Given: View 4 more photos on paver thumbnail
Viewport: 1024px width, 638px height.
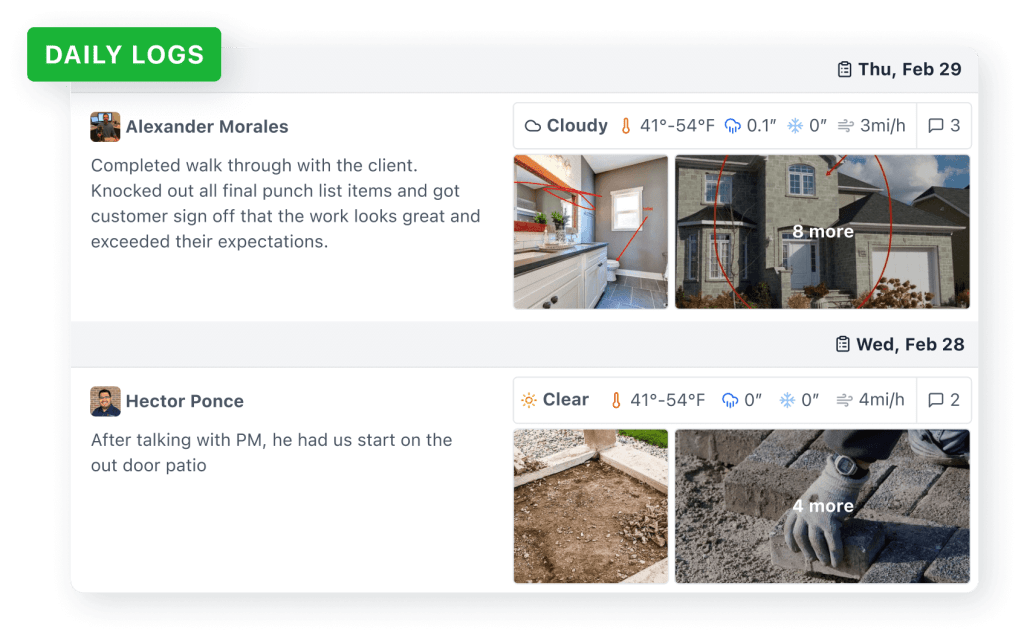Looking at the screenshot, I should pos(822,506).
